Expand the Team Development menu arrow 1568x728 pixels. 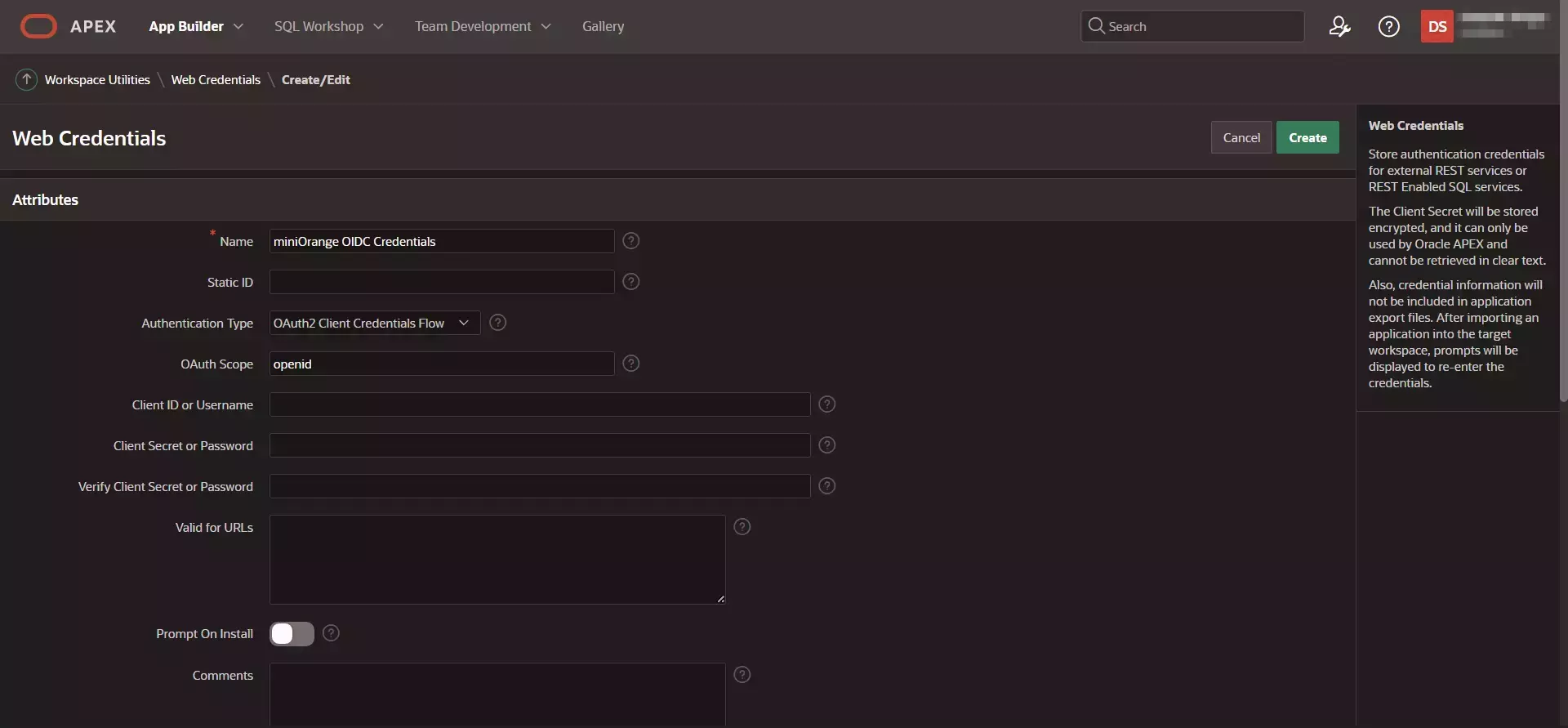[x=546, y=26]
